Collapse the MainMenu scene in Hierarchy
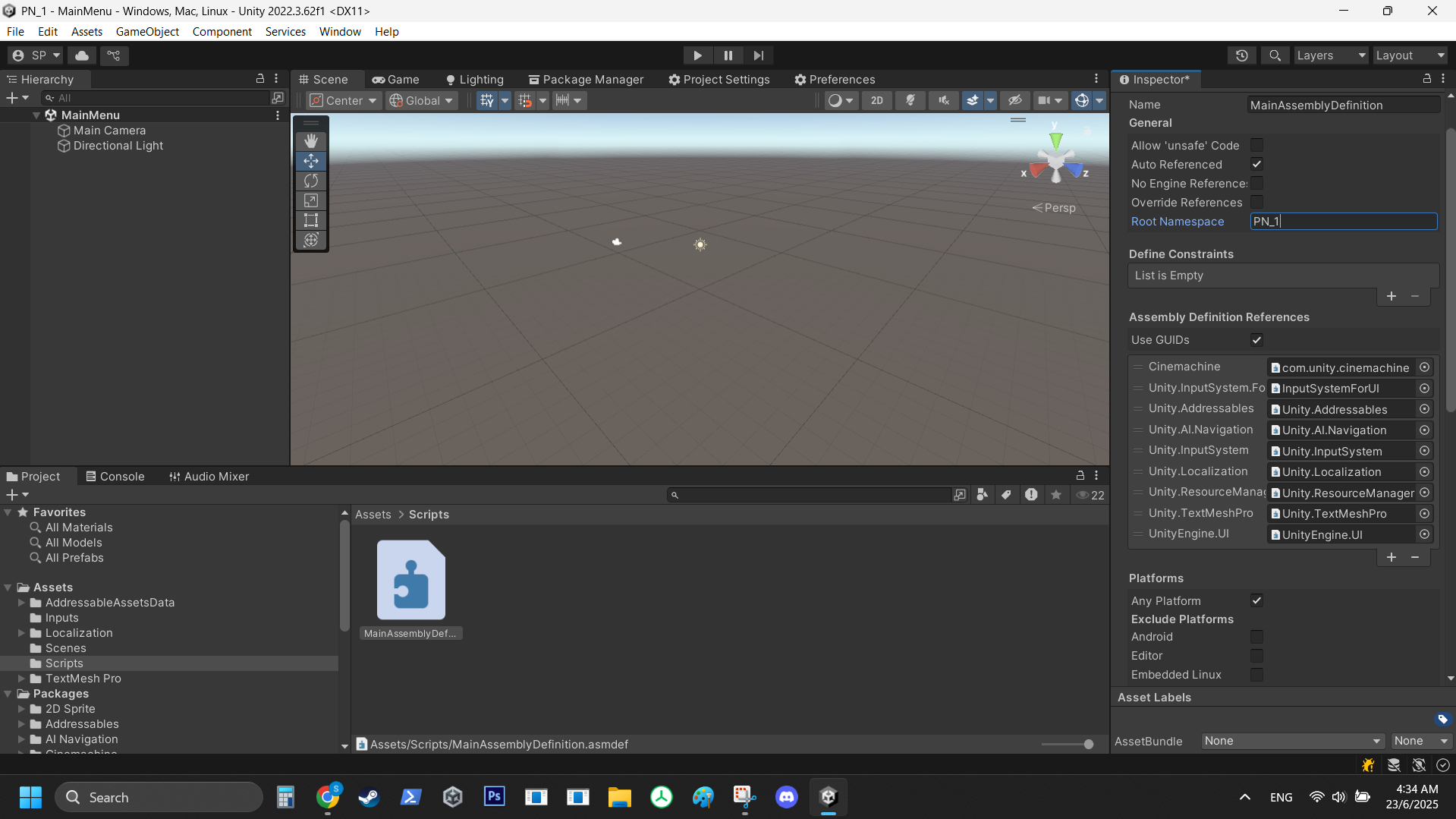The width and height of the screenshot is (1456, 819). [x=36, y=115]
